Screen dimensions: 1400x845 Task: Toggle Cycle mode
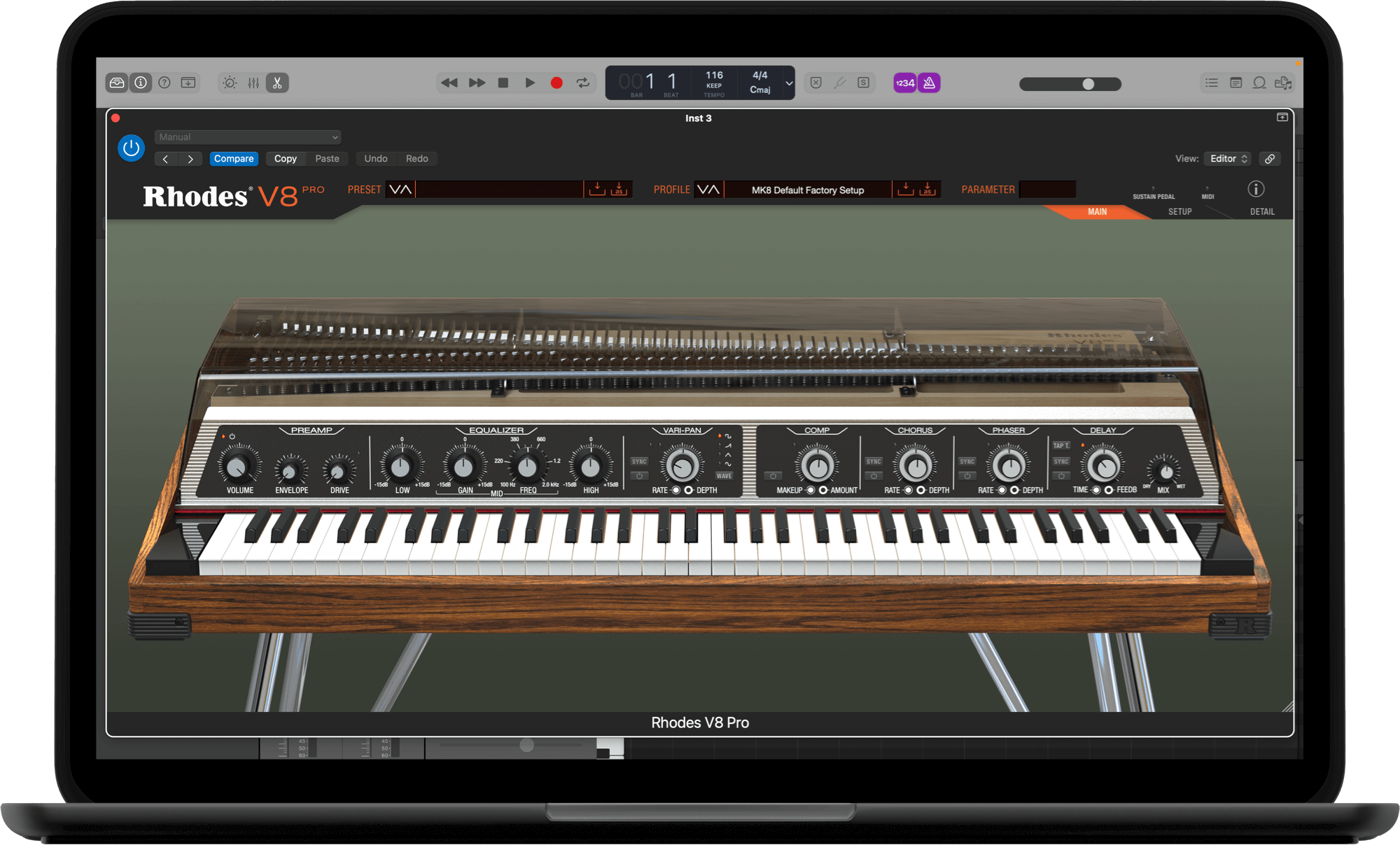pyautogui.click(x=582, y=83)
